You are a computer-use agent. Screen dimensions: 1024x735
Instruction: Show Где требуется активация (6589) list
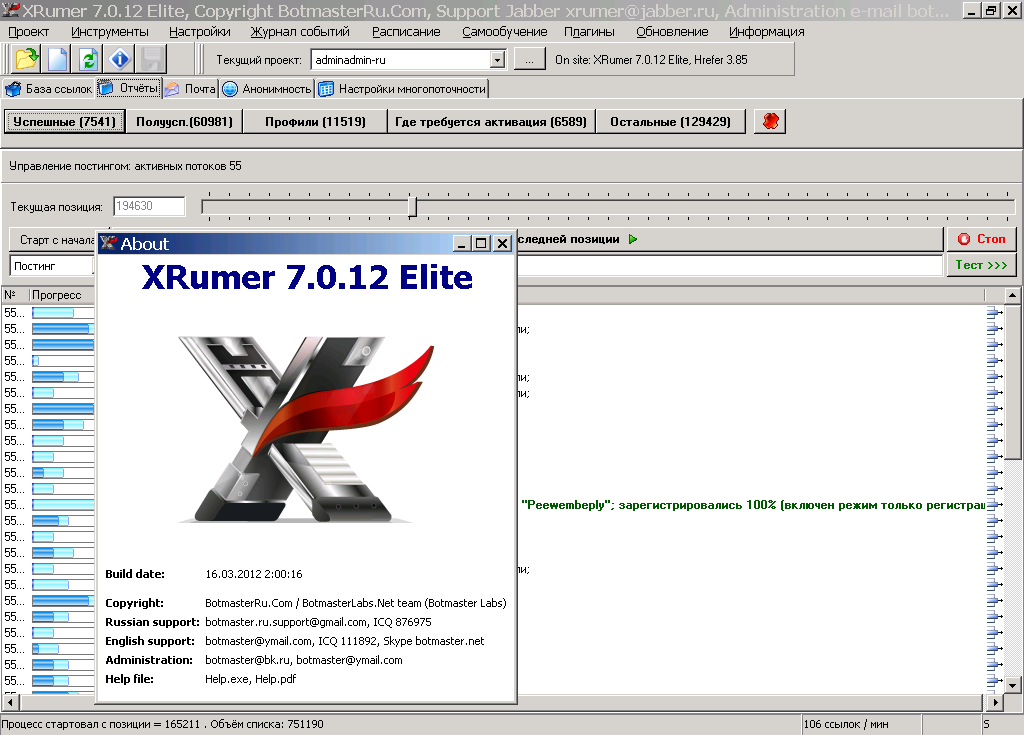[x=490, y=122]
